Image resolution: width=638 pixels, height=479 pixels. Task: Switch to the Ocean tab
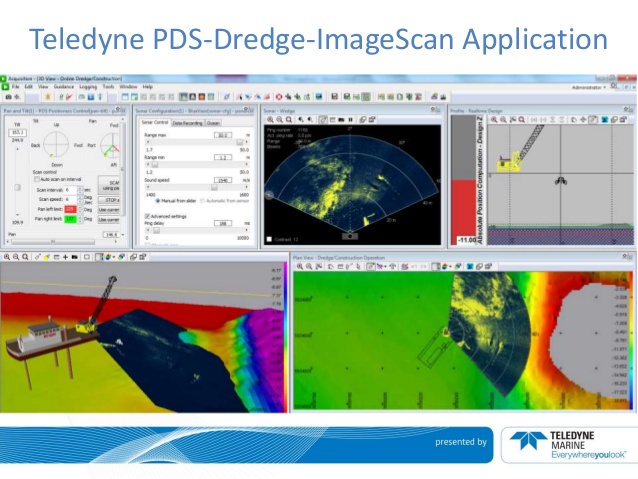[213, 123]
